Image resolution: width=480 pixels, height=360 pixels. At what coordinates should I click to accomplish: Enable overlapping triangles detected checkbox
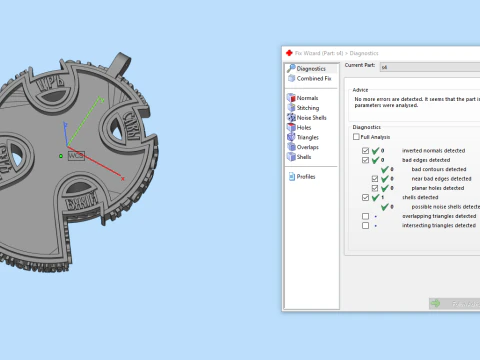365,216
